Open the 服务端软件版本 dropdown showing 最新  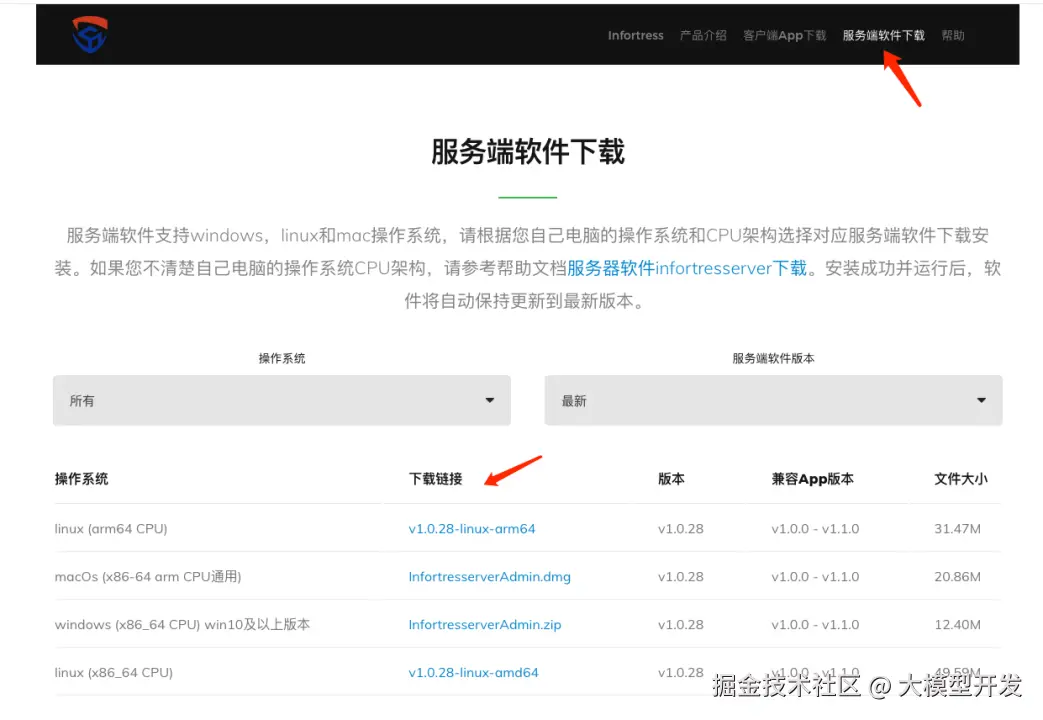pos(773,401)
